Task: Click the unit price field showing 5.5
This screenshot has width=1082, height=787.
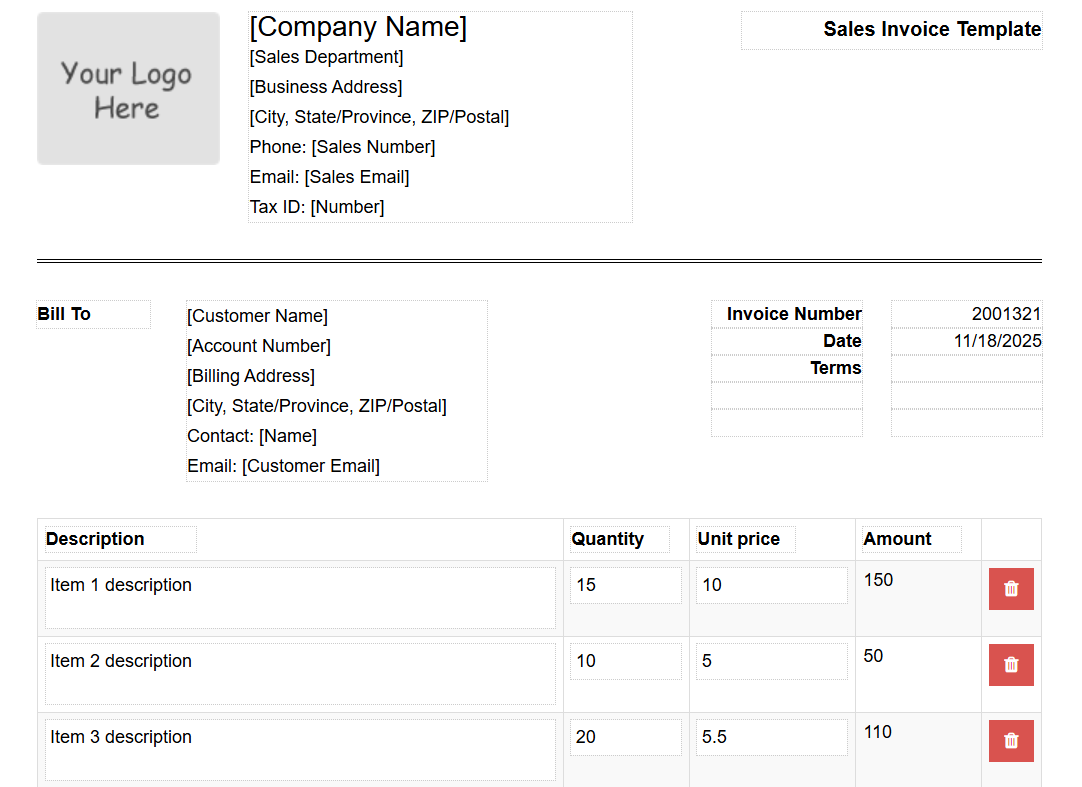Action: pyautogui.click(x=771, y=737)
